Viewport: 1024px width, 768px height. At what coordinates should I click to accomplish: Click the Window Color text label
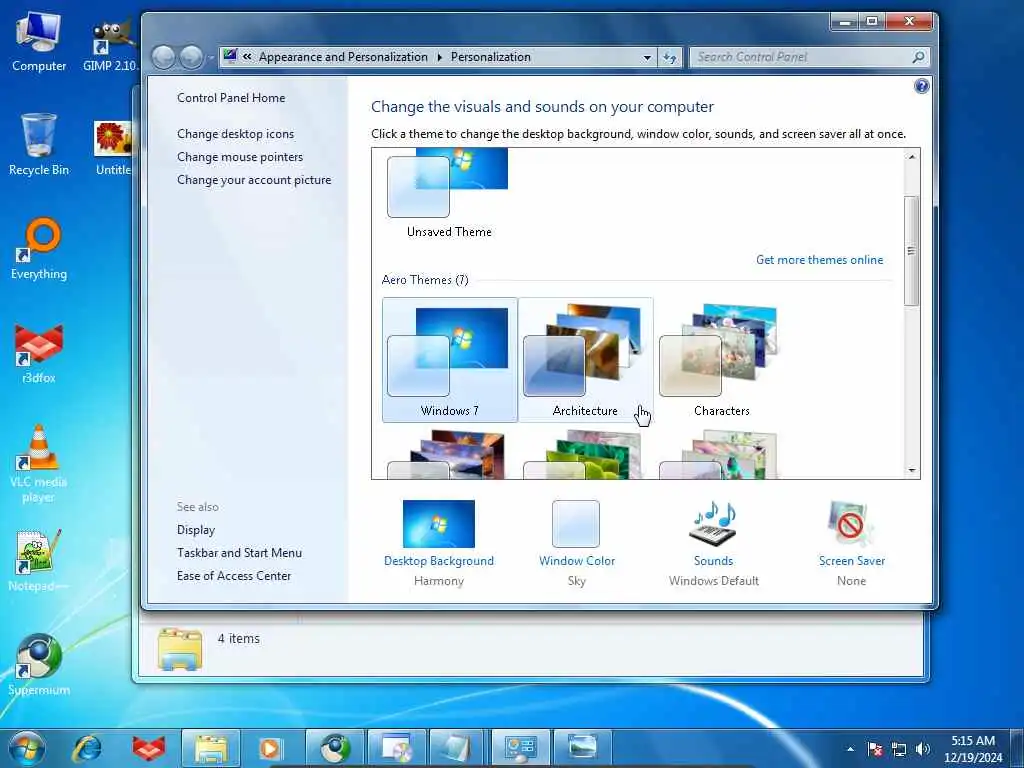point(577,561)
